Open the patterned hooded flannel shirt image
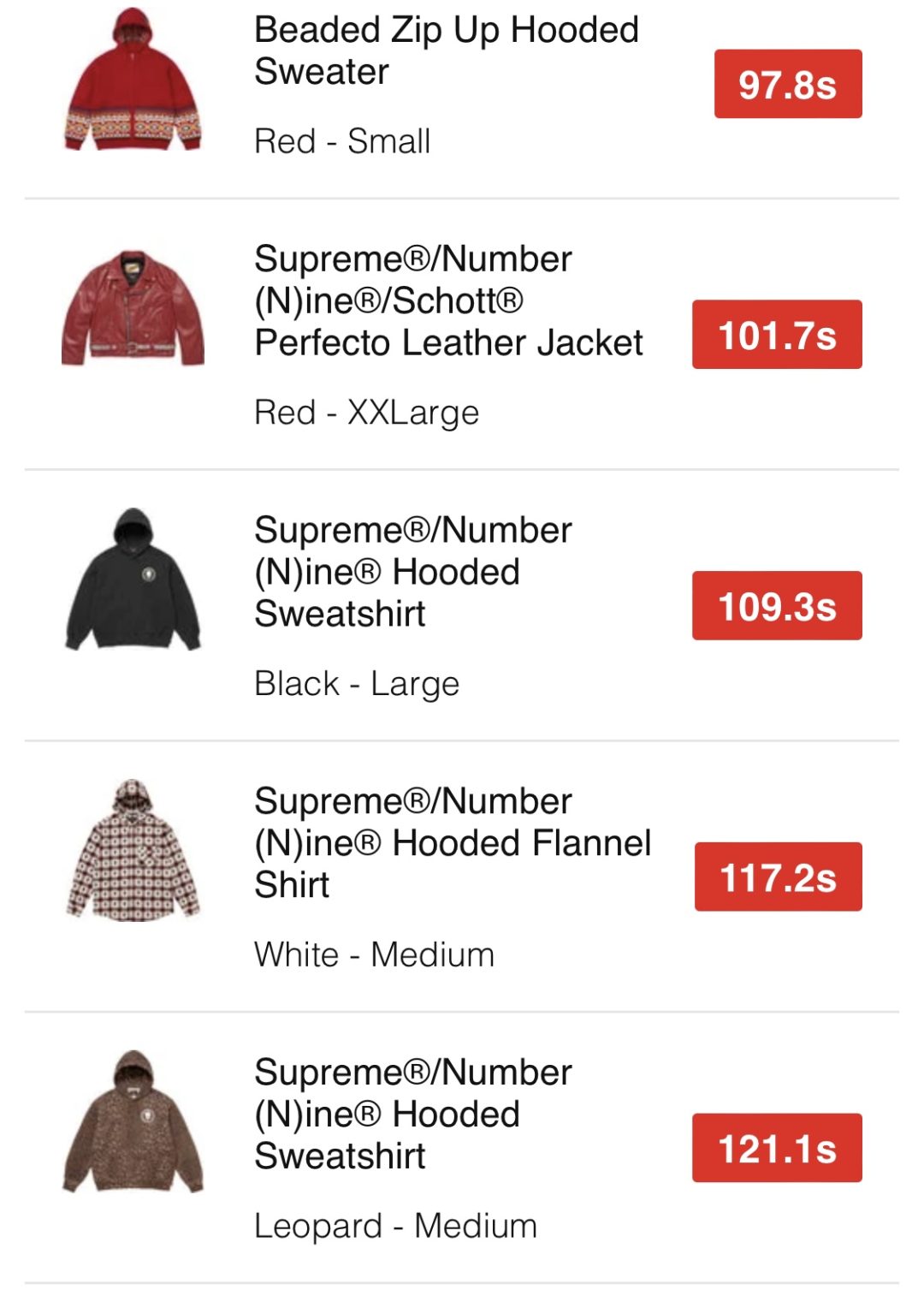Image resolution: width=924 pixels, height=1290 pixels. [x=133, y=850]
